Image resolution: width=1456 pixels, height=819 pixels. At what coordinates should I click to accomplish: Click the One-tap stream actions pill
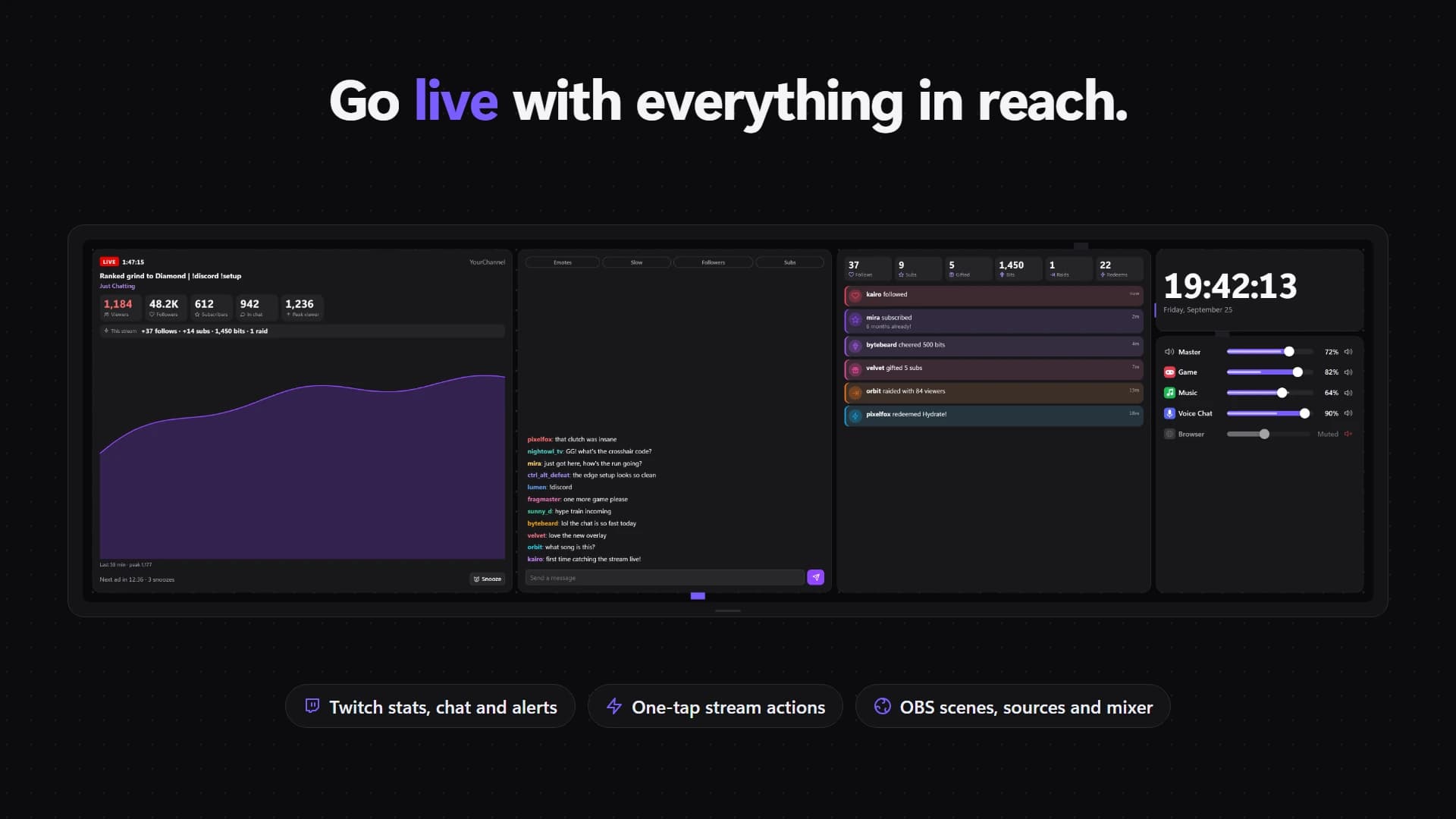tap(715, 707)
